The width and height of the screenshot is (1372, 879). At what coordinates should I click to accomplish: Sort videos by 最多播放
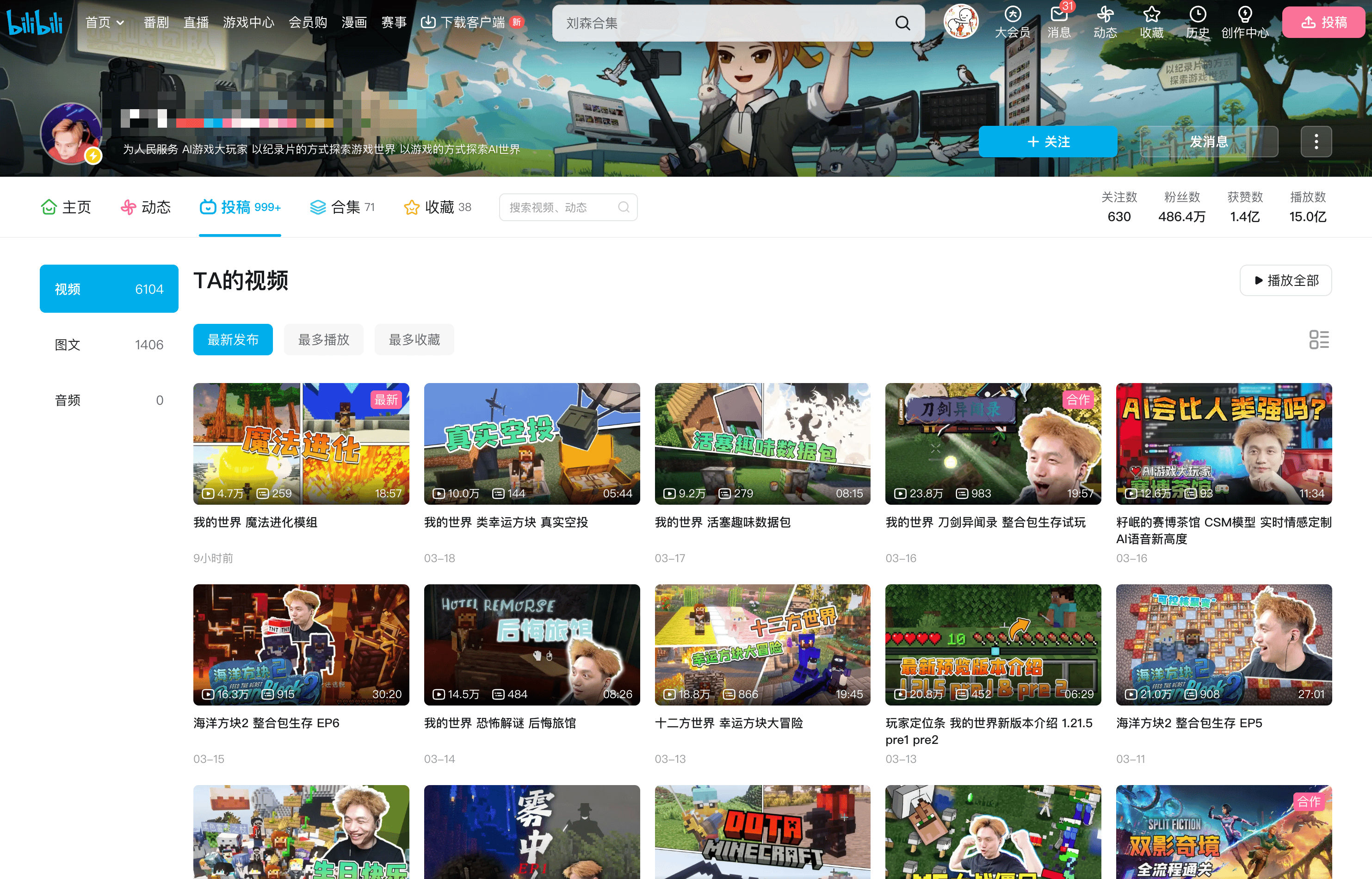click(324, 340)
